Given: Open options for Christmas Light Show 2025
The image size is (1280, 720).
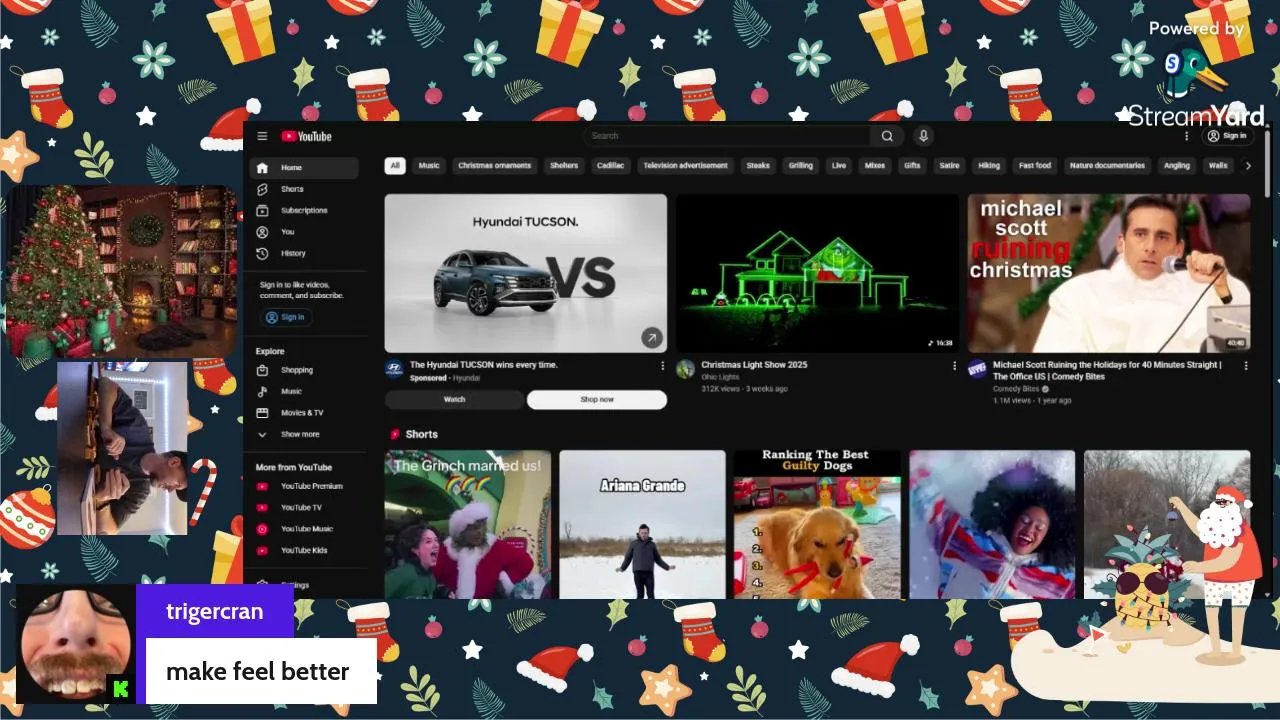Looking at the screenshot, I should pos(954,366).
